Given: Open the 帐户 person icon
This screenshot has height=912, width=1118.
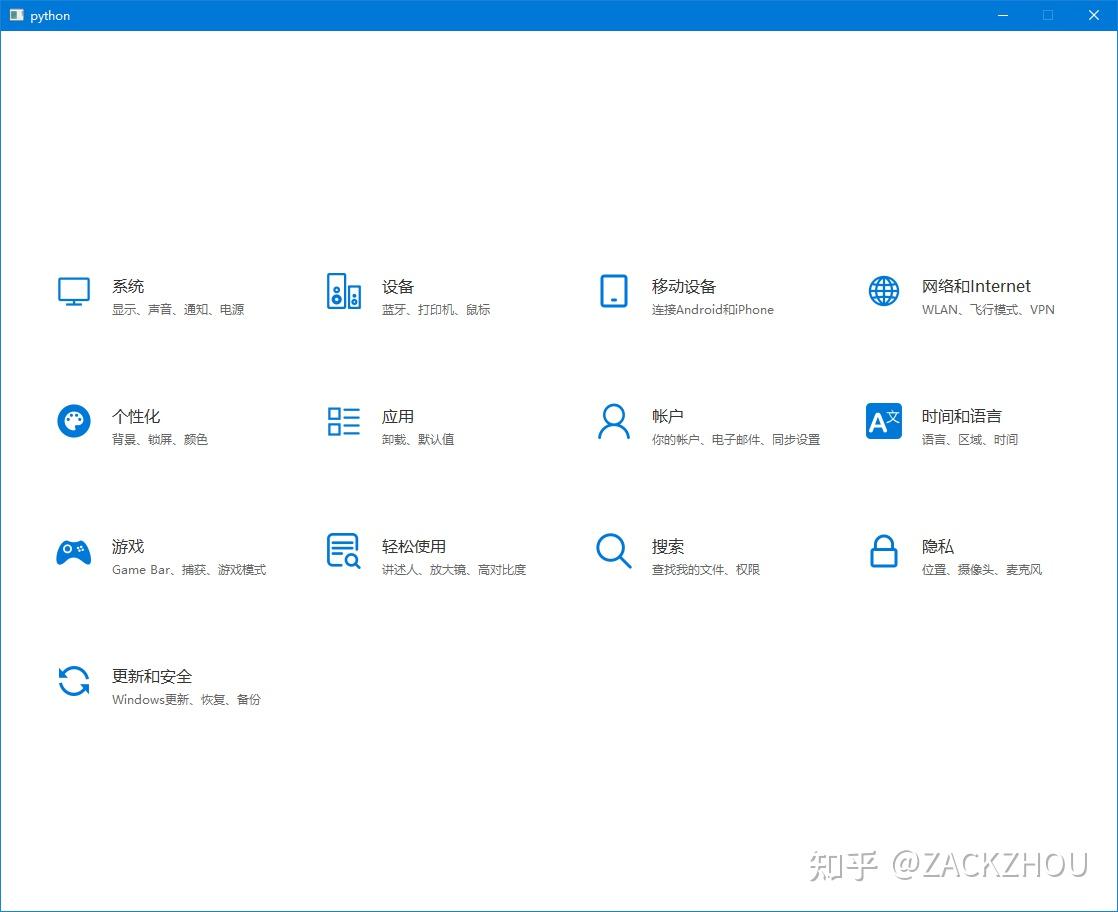Looking at the screenshot, I should (613, 421).
